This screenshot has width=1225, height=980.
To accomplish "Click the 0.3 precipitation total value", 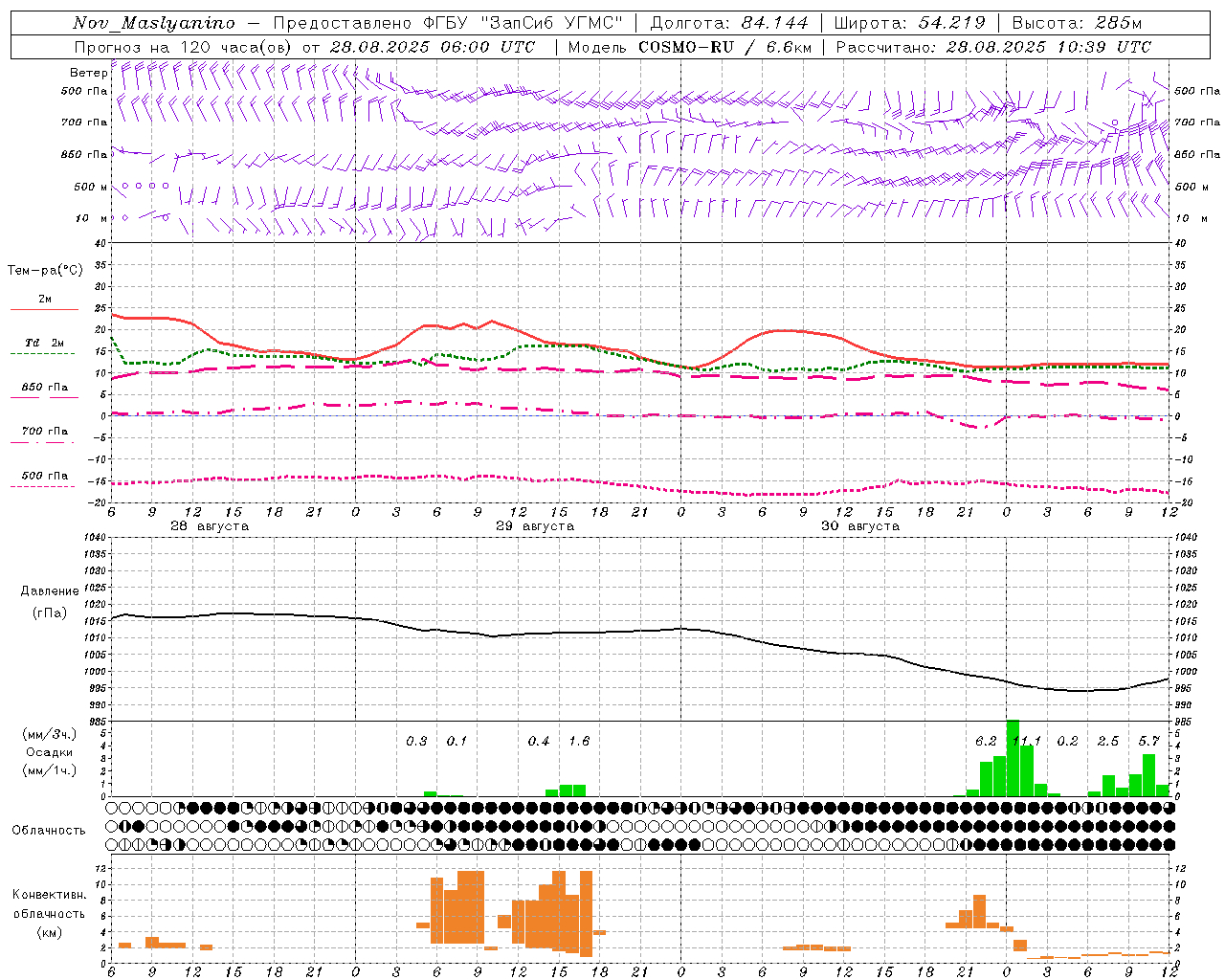I will click(416, 742).
